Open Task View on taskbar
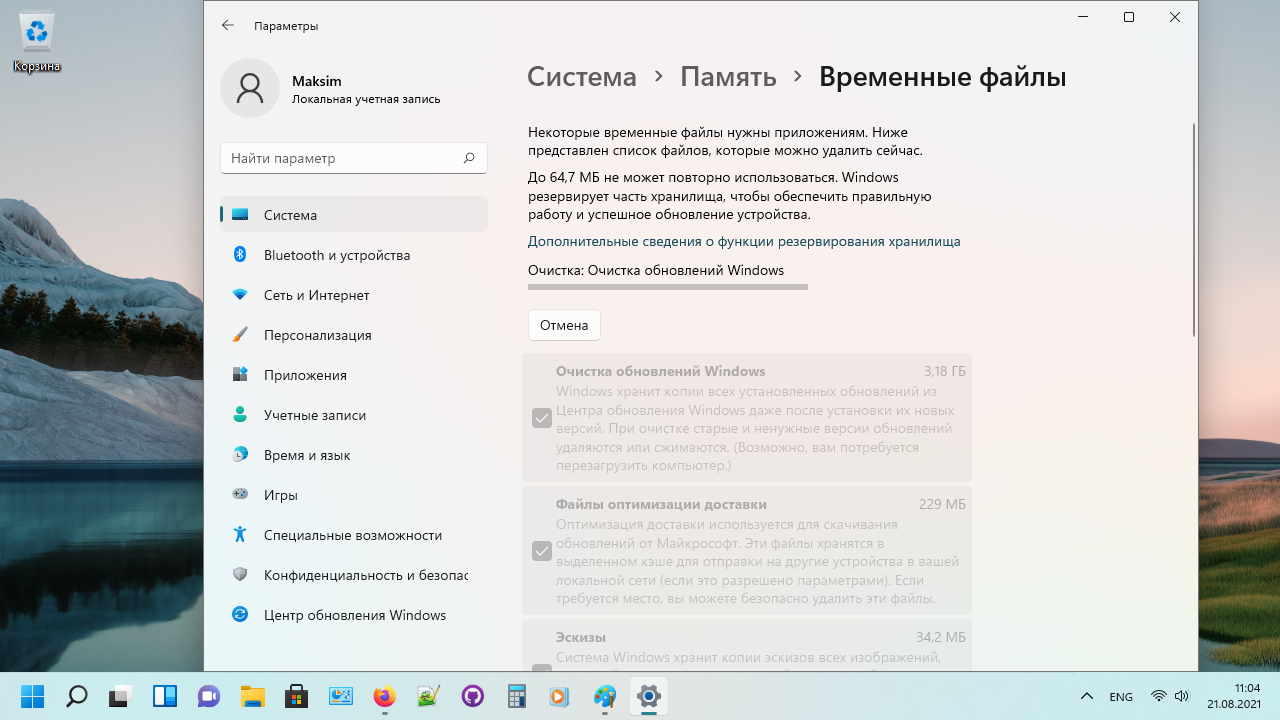 [x=121, y=696]
